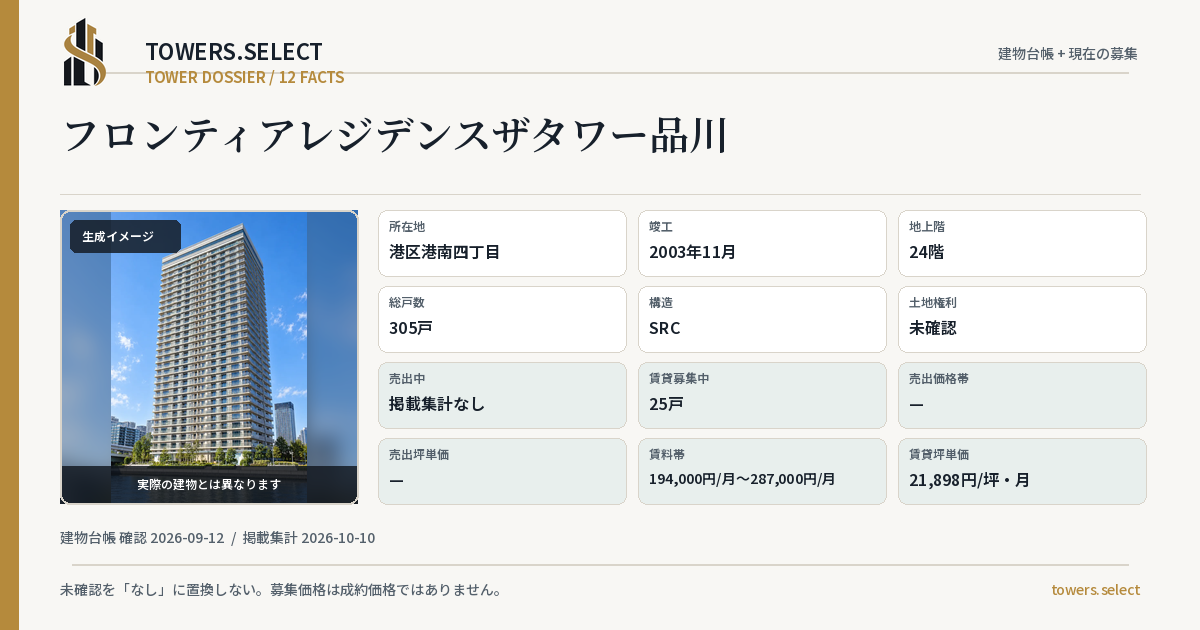This screenshot has width=1200, height=630.
Task: Click the 実際の建物とは異なります caption
Action: (209, 484)
